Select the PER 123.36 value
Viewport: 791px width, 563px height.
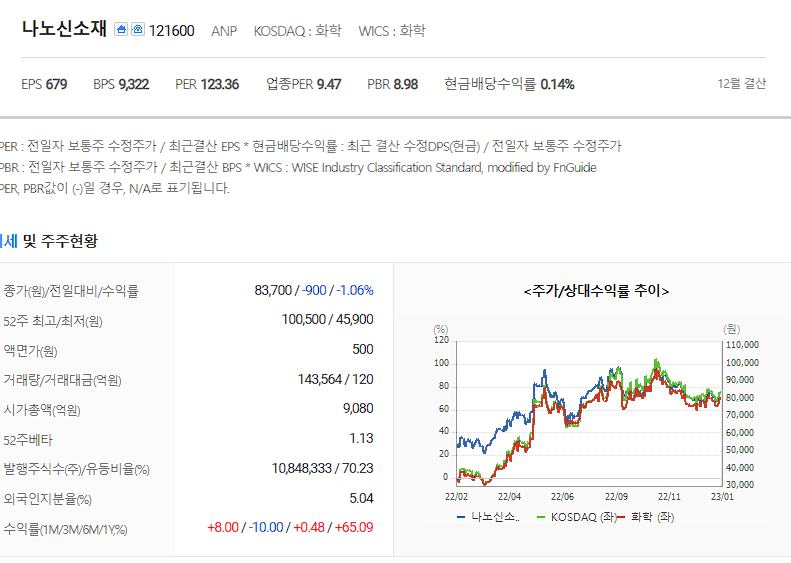(207, 84)
